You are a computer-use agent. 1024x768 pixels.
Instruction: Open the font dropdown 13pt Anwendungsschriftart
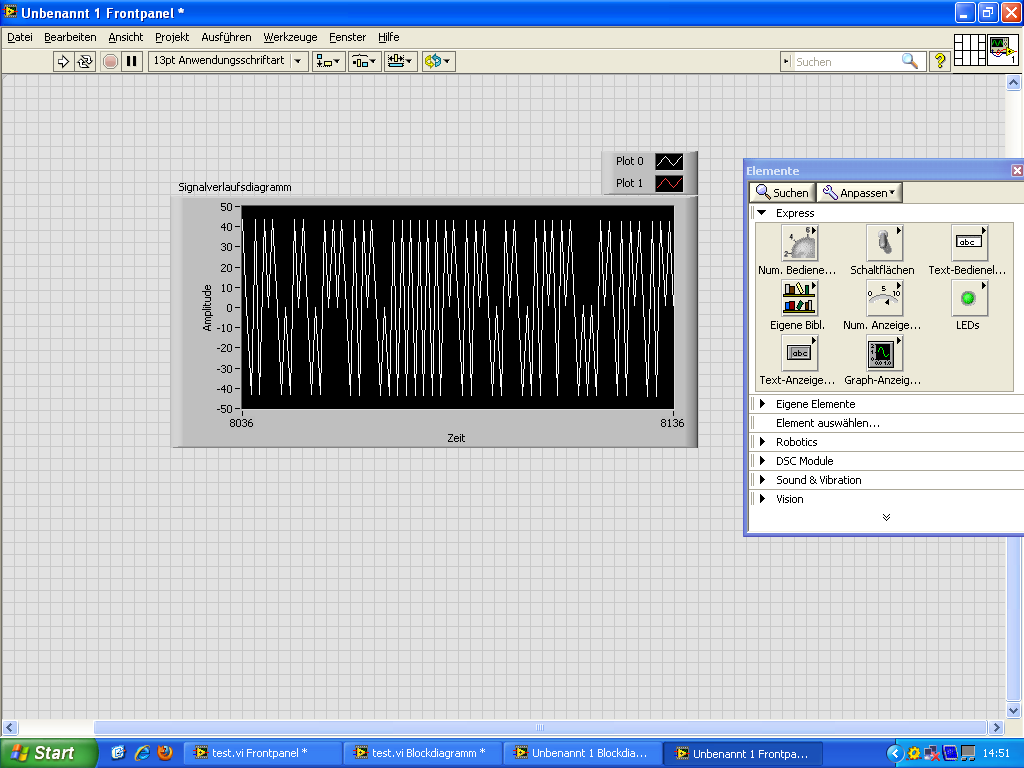228,61
